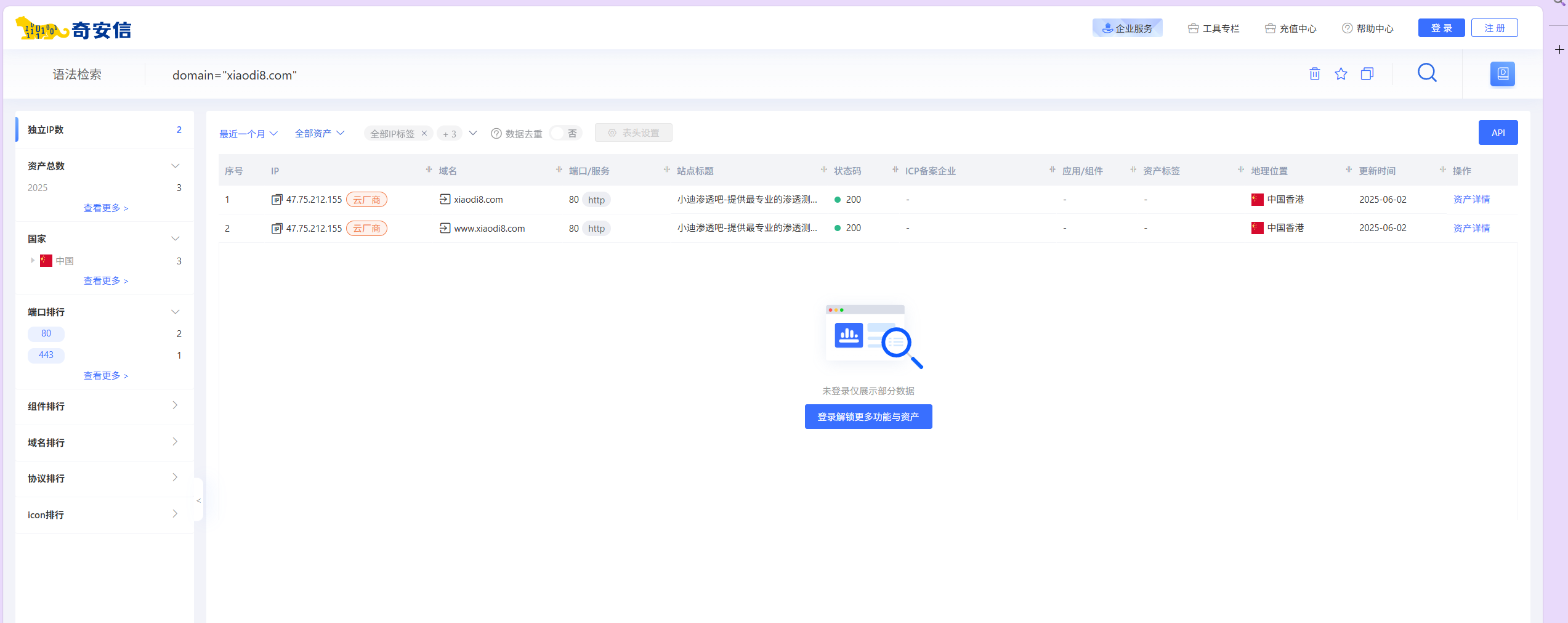Click the column handle icon before 地理位置 header

point(1241,169)
